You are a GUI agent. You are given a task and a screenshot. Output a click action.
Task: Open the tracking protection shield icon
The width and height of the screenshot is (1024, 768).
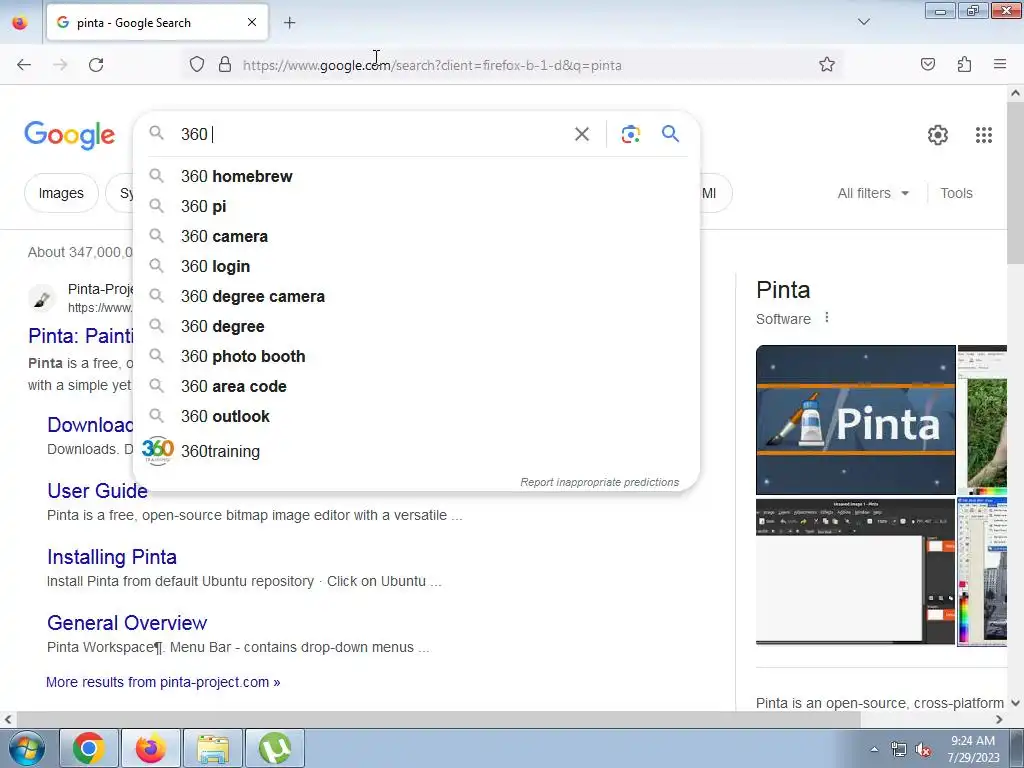point(197,65)
